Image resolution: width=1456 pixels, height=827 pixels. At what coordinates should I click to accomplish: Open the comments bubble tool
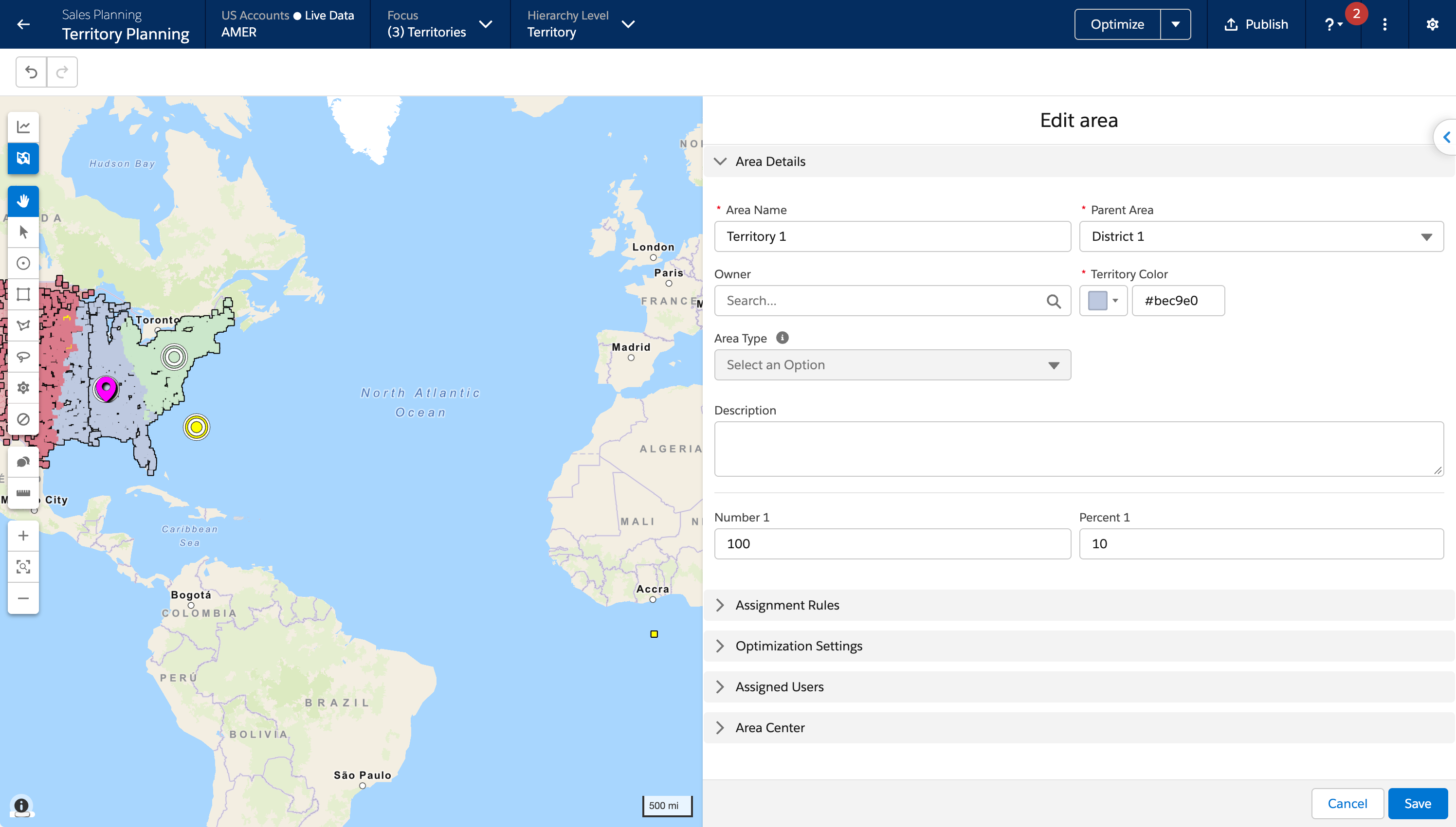point(23,462)
